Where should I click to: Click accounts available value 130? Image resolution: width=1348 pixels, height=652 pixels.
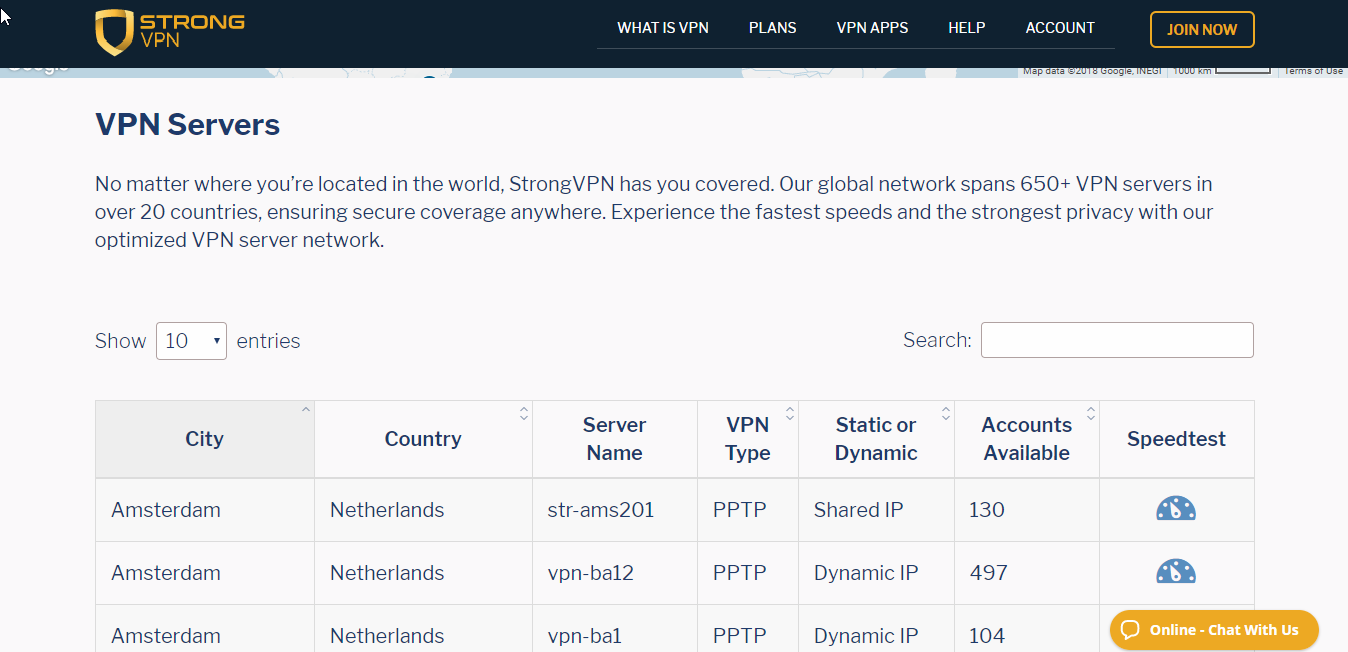[x=987, y=510]
